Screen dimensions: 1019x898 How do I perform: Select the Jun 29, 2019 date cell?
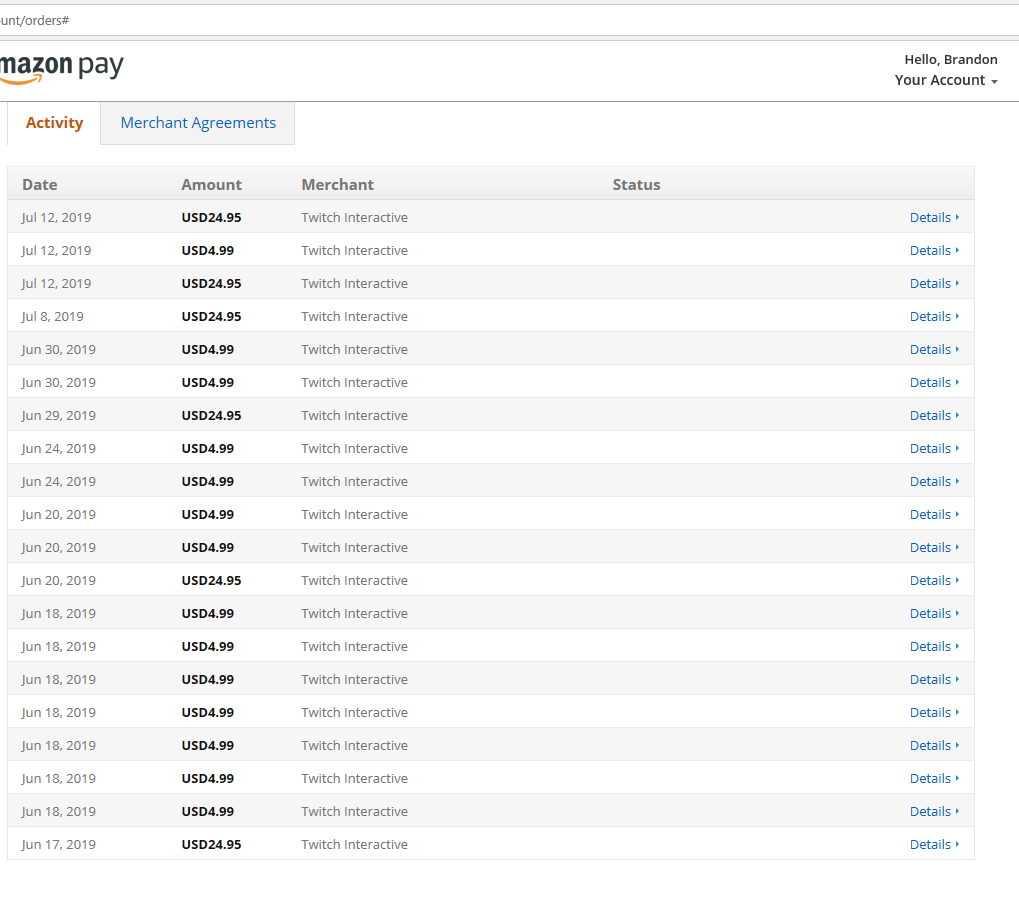click(x=58, y=415)
